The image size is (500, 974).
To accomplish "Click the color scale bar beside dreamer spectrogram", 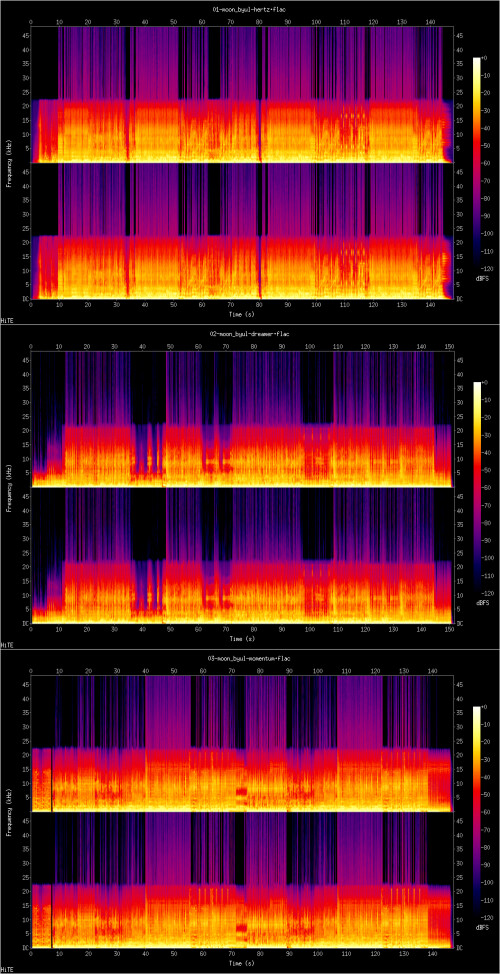I will 476,486.
